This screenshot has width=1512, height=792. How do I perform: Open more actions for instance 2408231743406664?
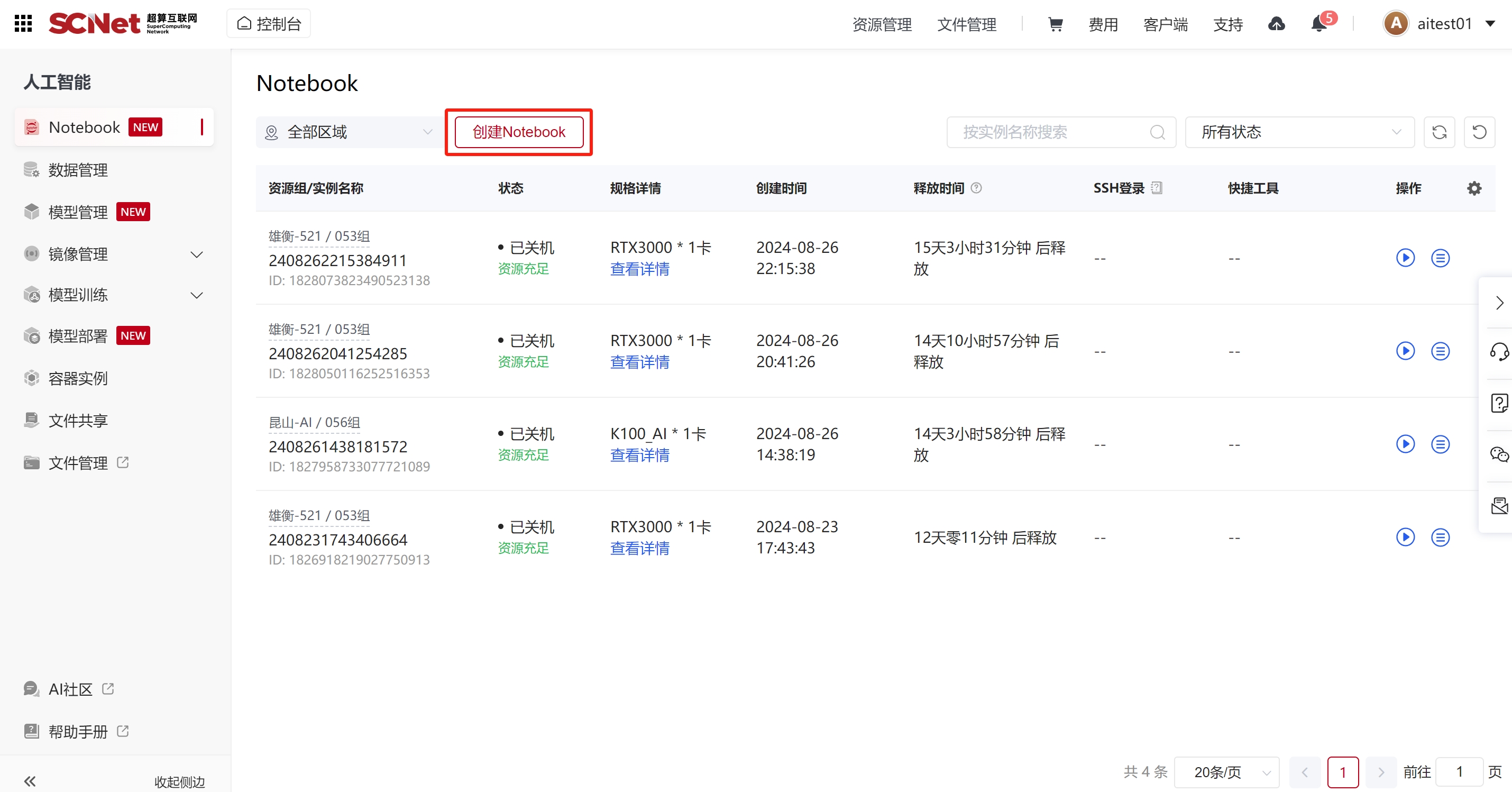coord(1440,537)
